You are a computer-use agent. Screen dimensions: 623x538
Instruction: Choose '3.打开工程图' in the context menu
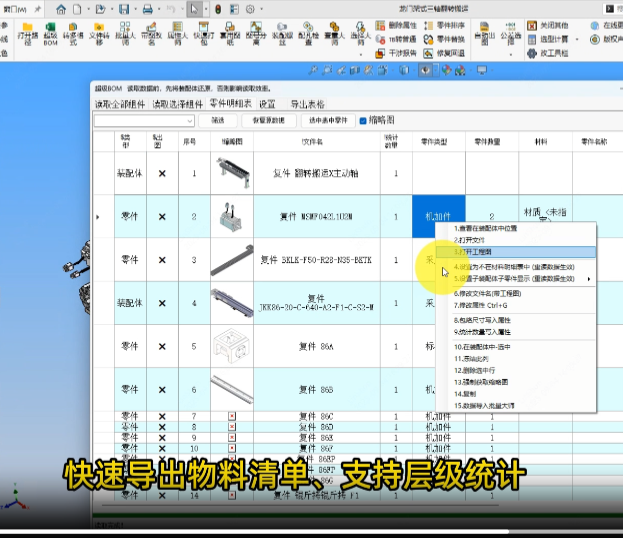coord(517,252)
